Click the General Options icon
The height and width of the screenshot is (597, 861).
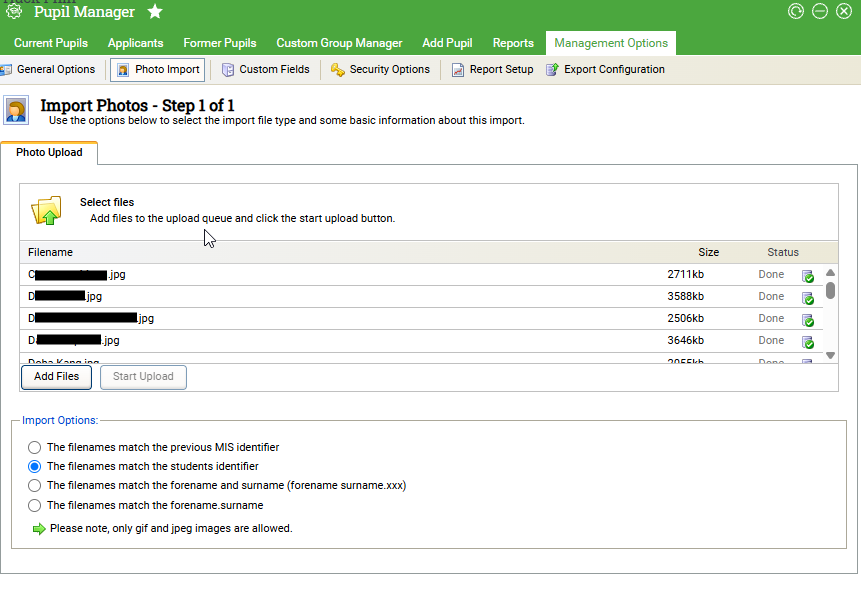click(x=6, y=70)
